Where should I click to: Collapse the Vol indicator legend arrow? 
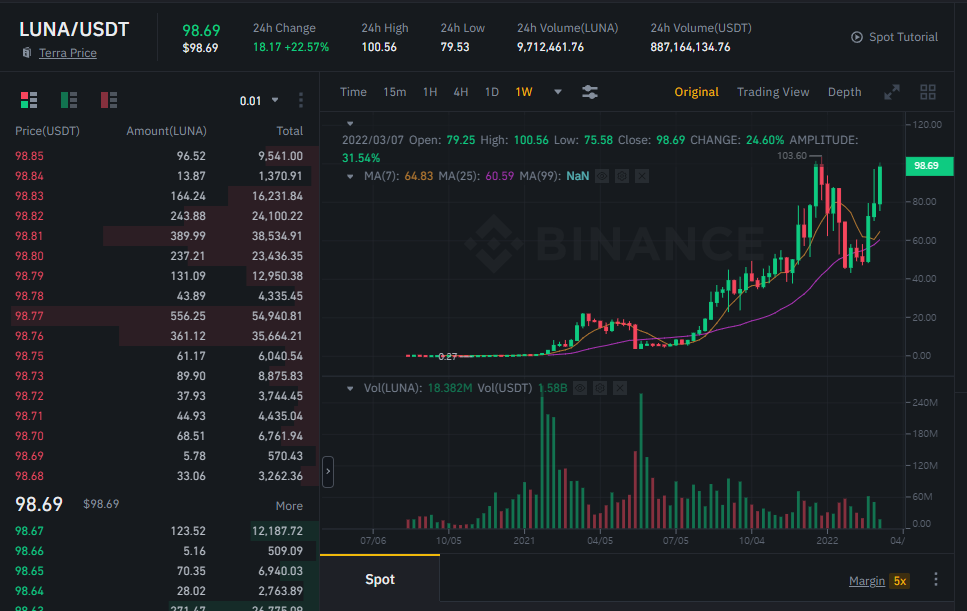tap(350, 388)
